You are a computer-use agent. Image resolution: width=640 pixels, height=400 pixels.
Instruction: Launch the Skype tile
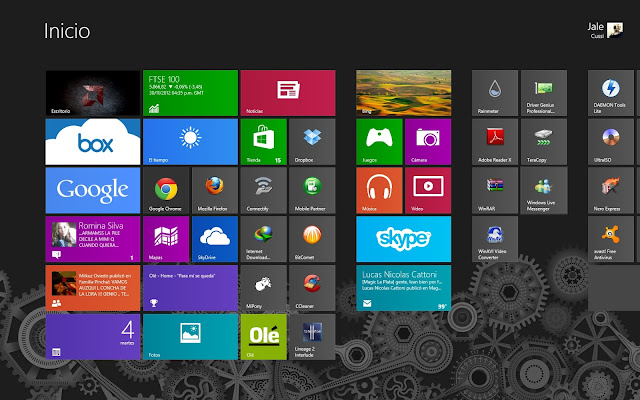click(x=404, y=239)
